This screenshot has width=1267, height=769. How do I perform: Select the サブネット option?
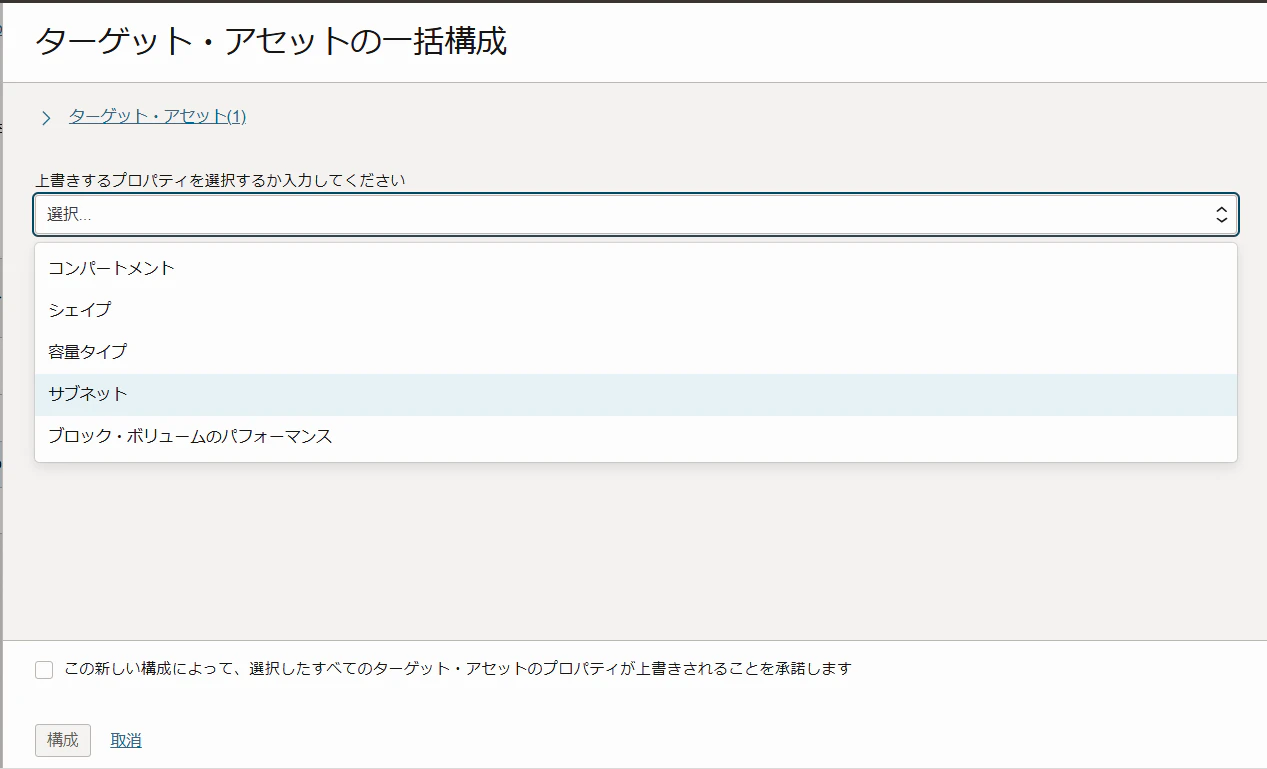tap(636, 394)
